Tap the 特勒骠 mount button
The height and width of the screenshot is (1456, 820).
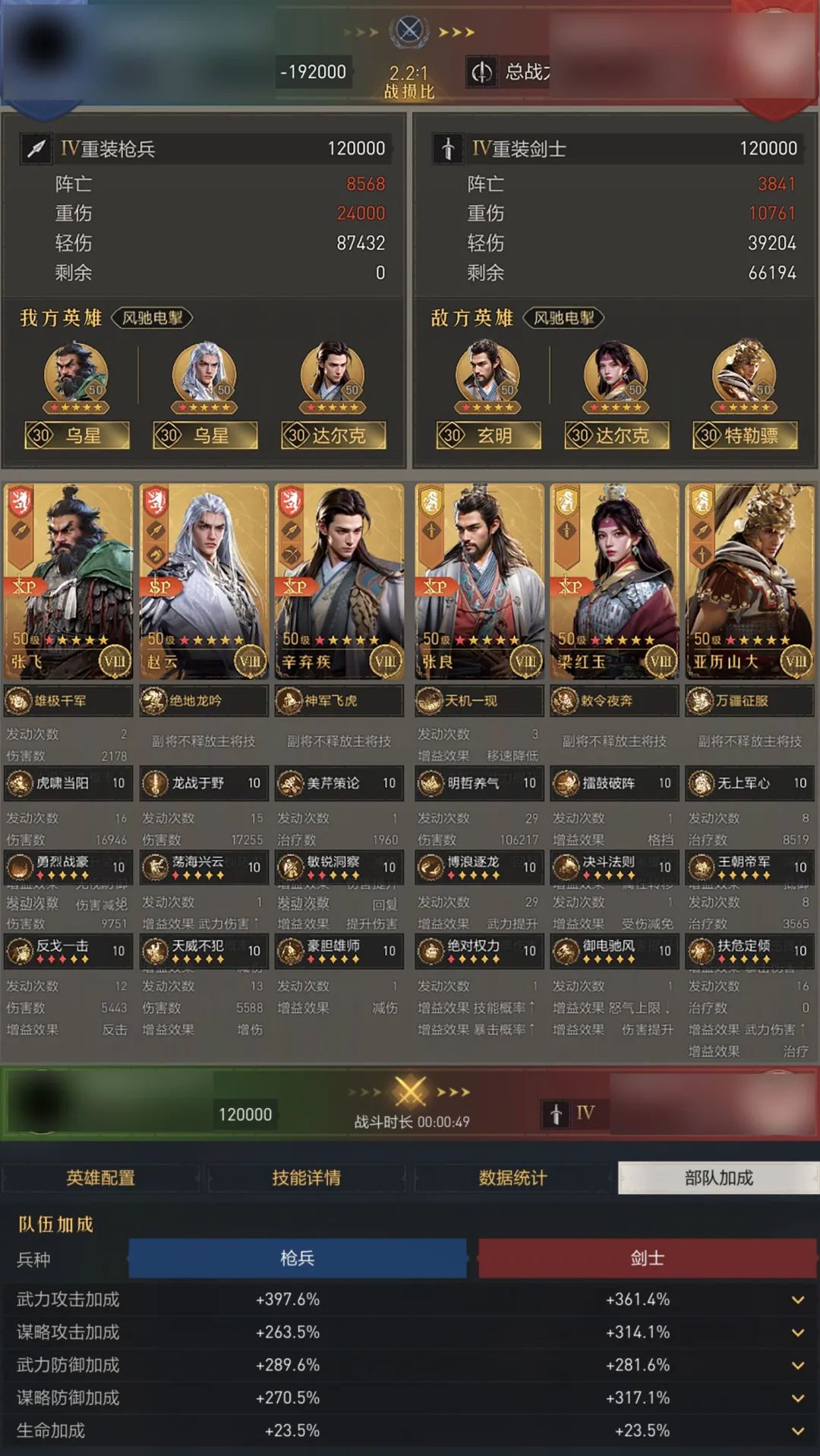tap(745, 435)
